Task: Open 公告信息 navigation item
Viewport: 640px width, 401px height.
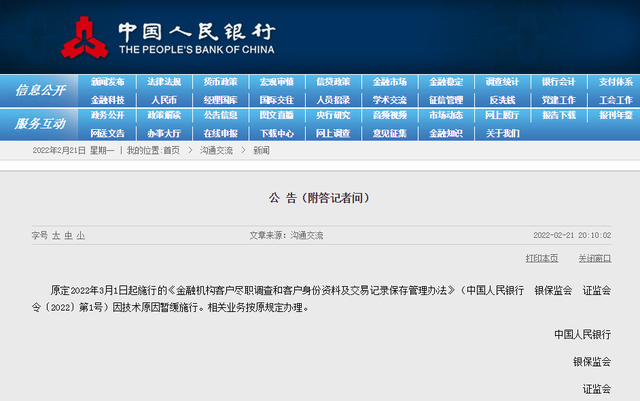Action: (x=220, y=116)
